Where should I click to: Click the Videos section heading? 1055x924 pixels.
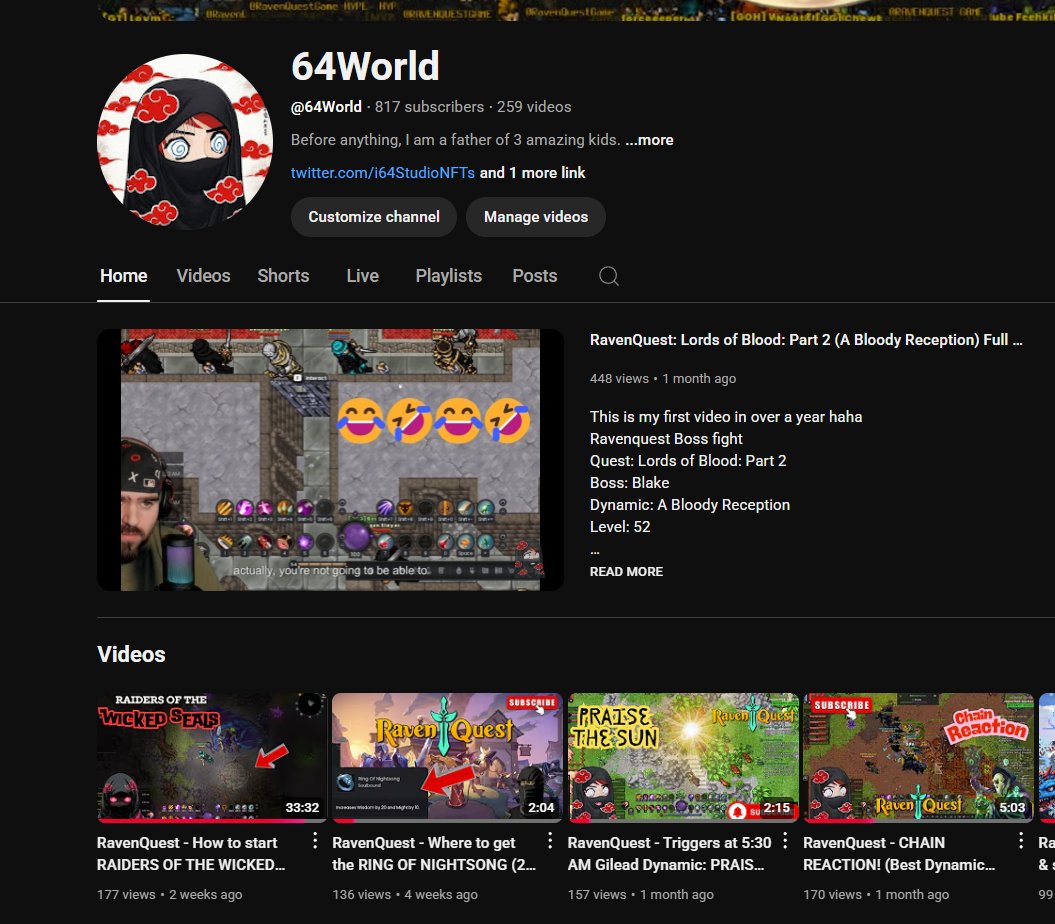click(x=131, y=654)
